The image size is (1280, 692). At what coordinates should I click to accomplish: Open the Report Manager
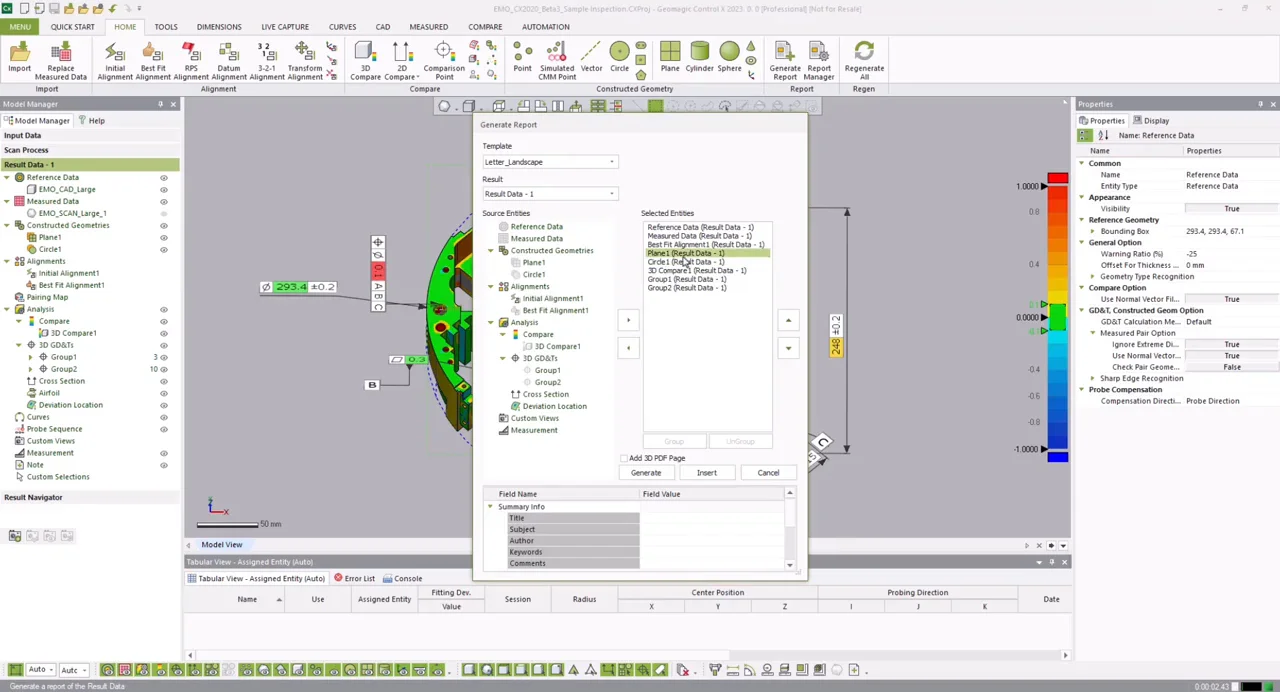point(819,60)
